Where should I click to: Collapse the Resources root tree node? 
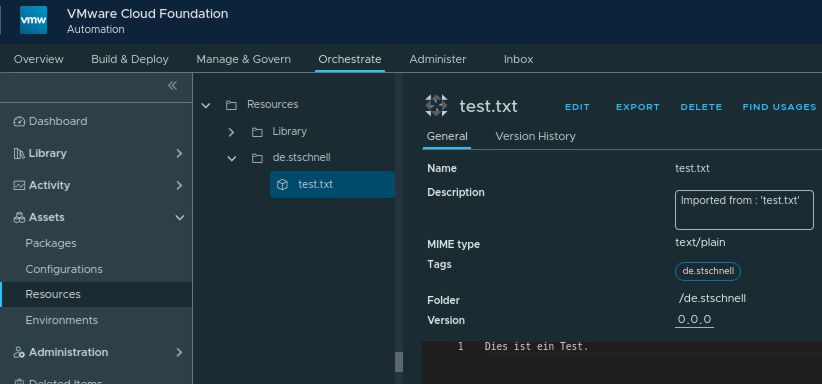[x=206, y=105]
